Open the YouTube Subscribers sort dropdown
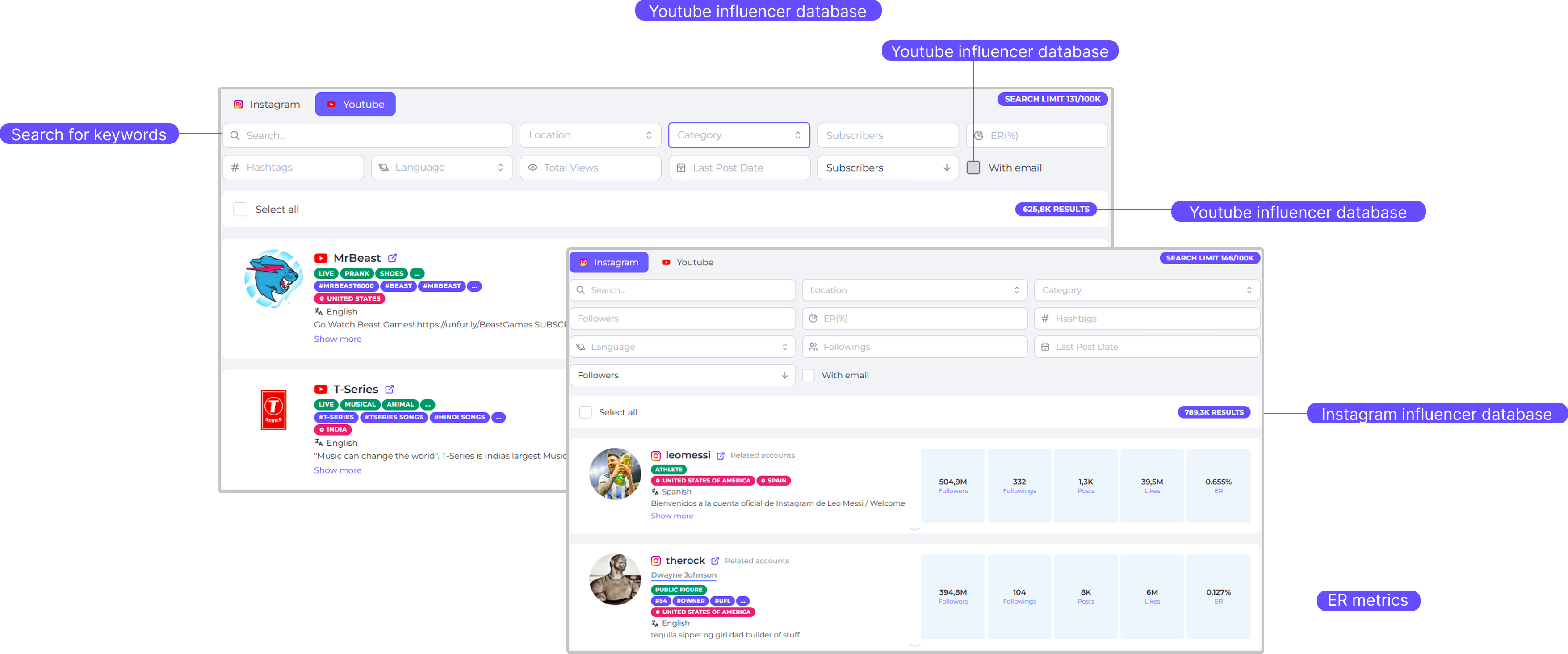Image resolution: width=1568 pixels, height=654 pixels. 888,168
